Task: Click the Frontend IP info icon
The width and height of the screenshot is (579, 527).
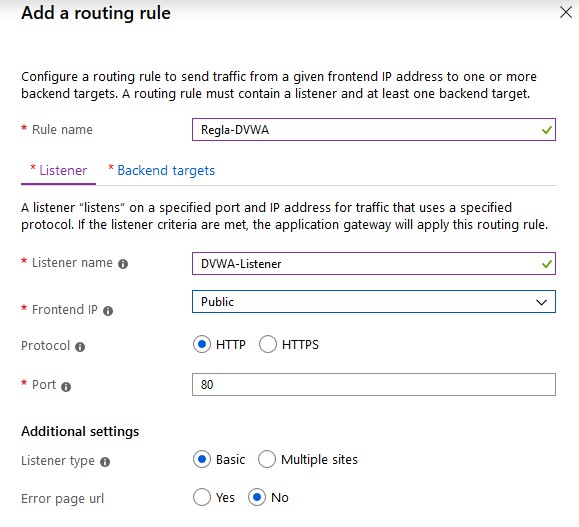Action: [x=108, y=311]
